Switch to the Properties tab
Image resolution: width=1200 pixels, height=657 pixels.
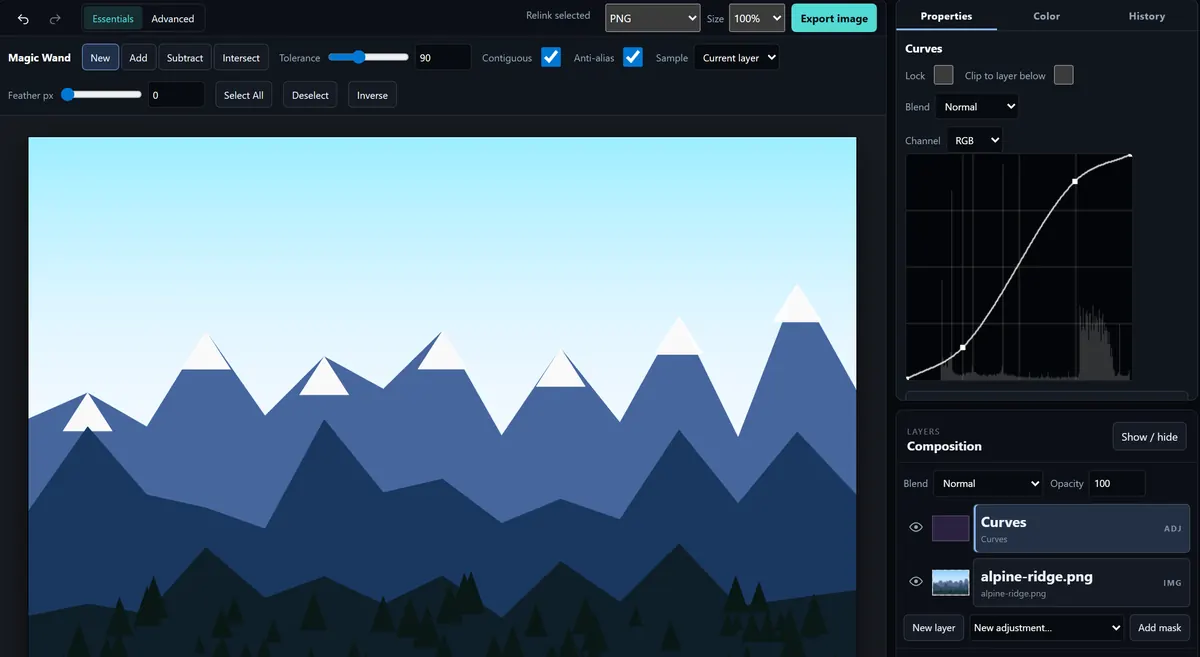click(946, 16)
